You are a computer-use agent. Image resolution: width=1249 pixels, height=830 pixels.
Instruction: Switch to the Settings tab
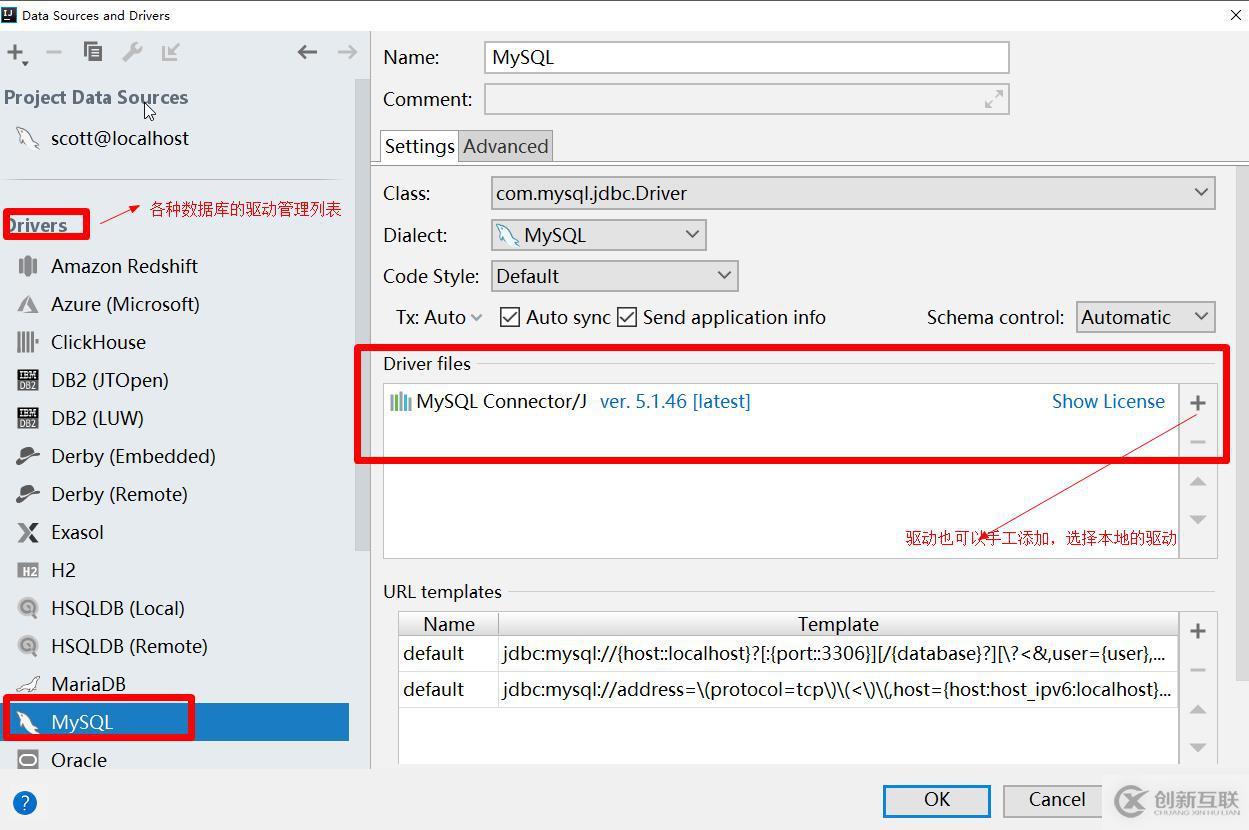pos(419,146)
